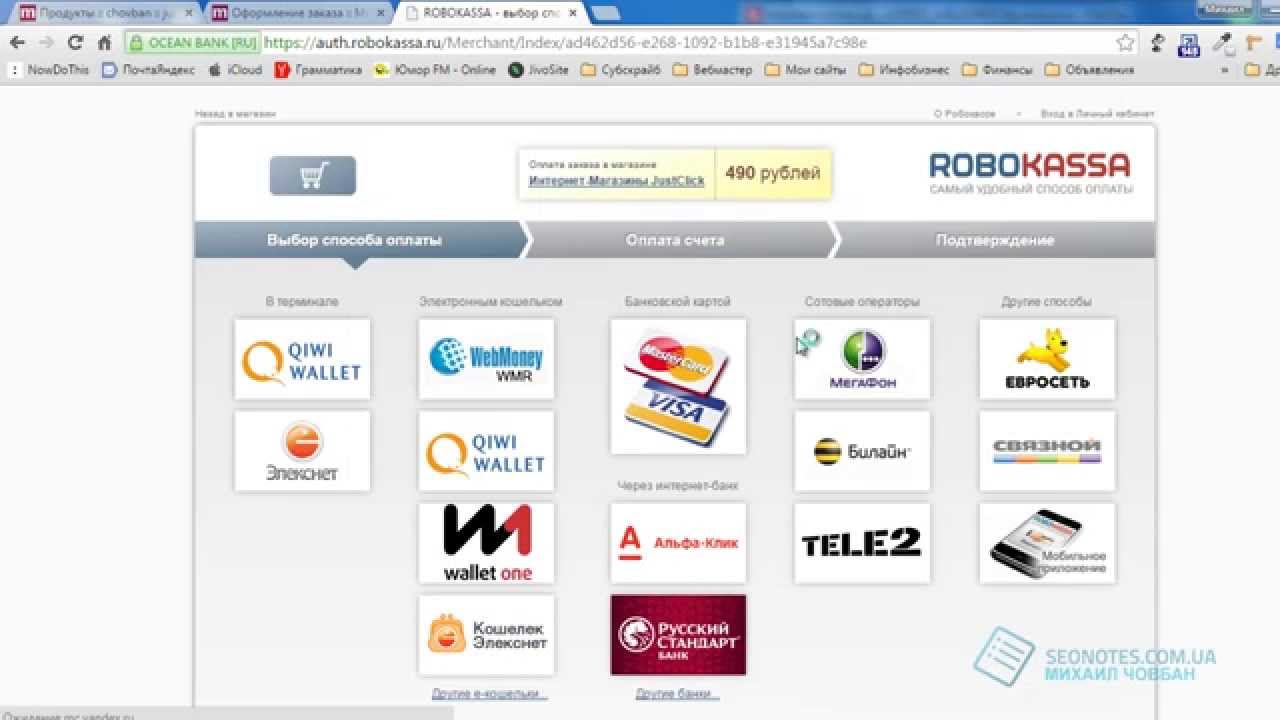Select WebMoney WMR payment tile
Screen dimensions: 1280x720
[x=486, y=359]
